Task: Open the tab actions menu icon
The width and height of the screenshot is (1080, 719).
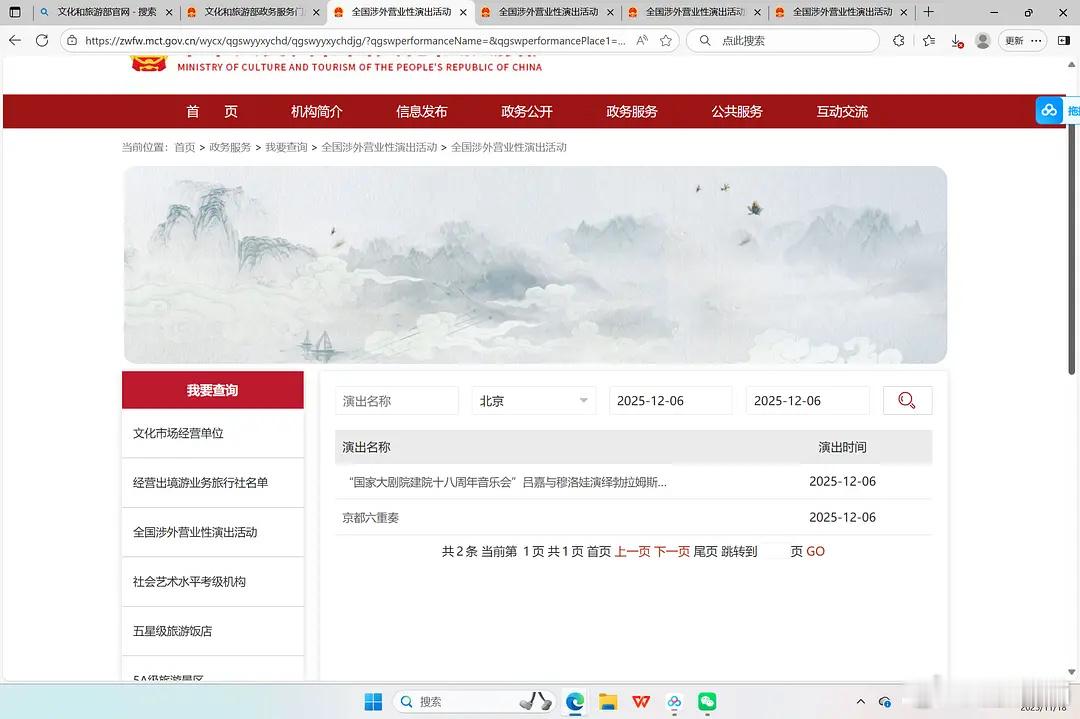Action: [x=14, y=12]
